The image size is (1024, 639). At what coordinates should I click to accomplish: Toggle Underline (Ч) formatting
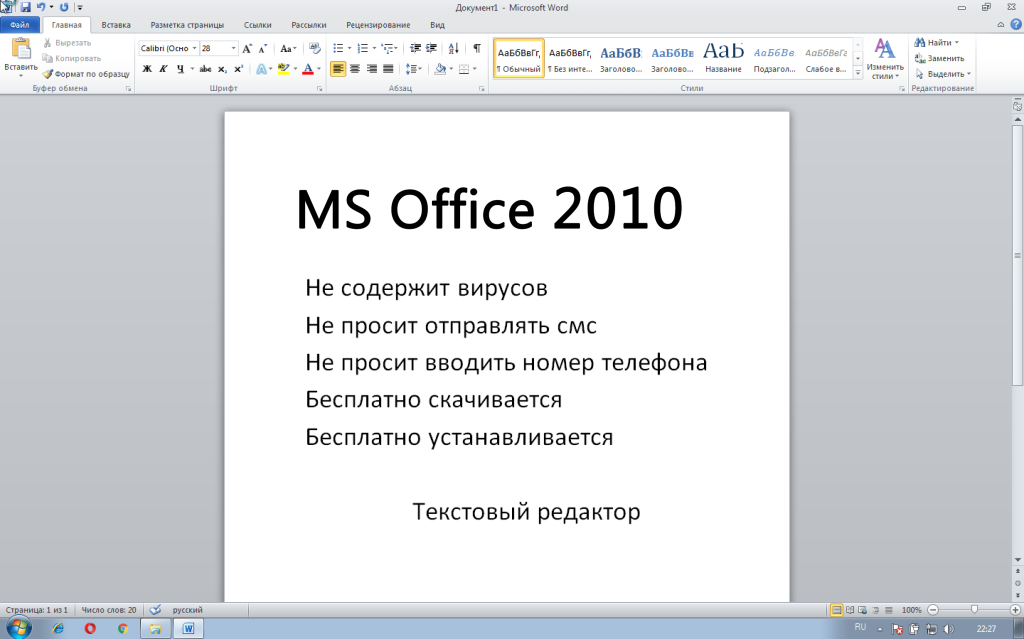(180, 69)
